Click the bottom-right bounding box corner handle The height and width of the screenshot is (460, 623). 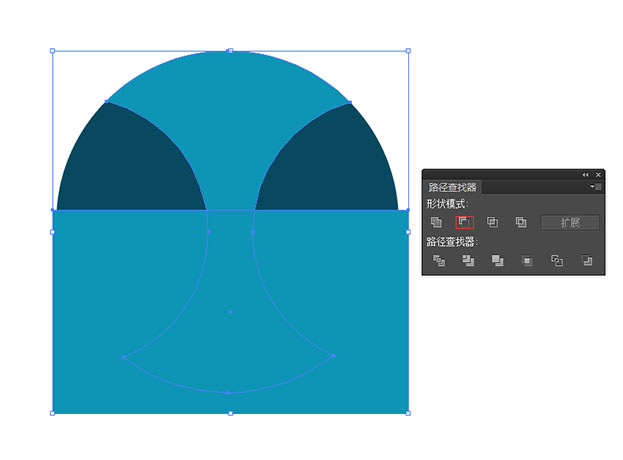tap(408, 412)
